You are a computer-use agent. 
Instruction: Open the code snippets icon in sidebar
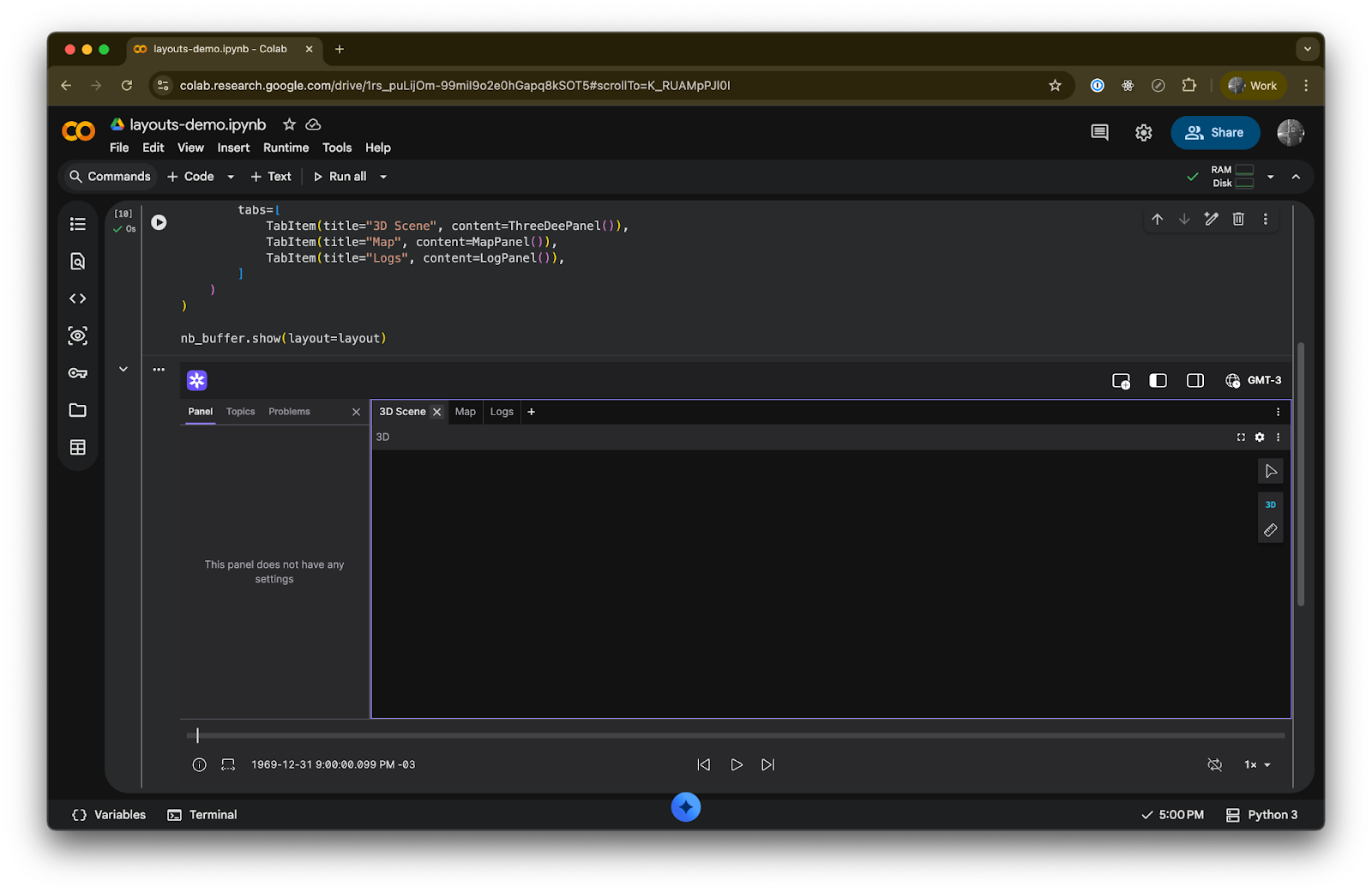pos(78,299)
